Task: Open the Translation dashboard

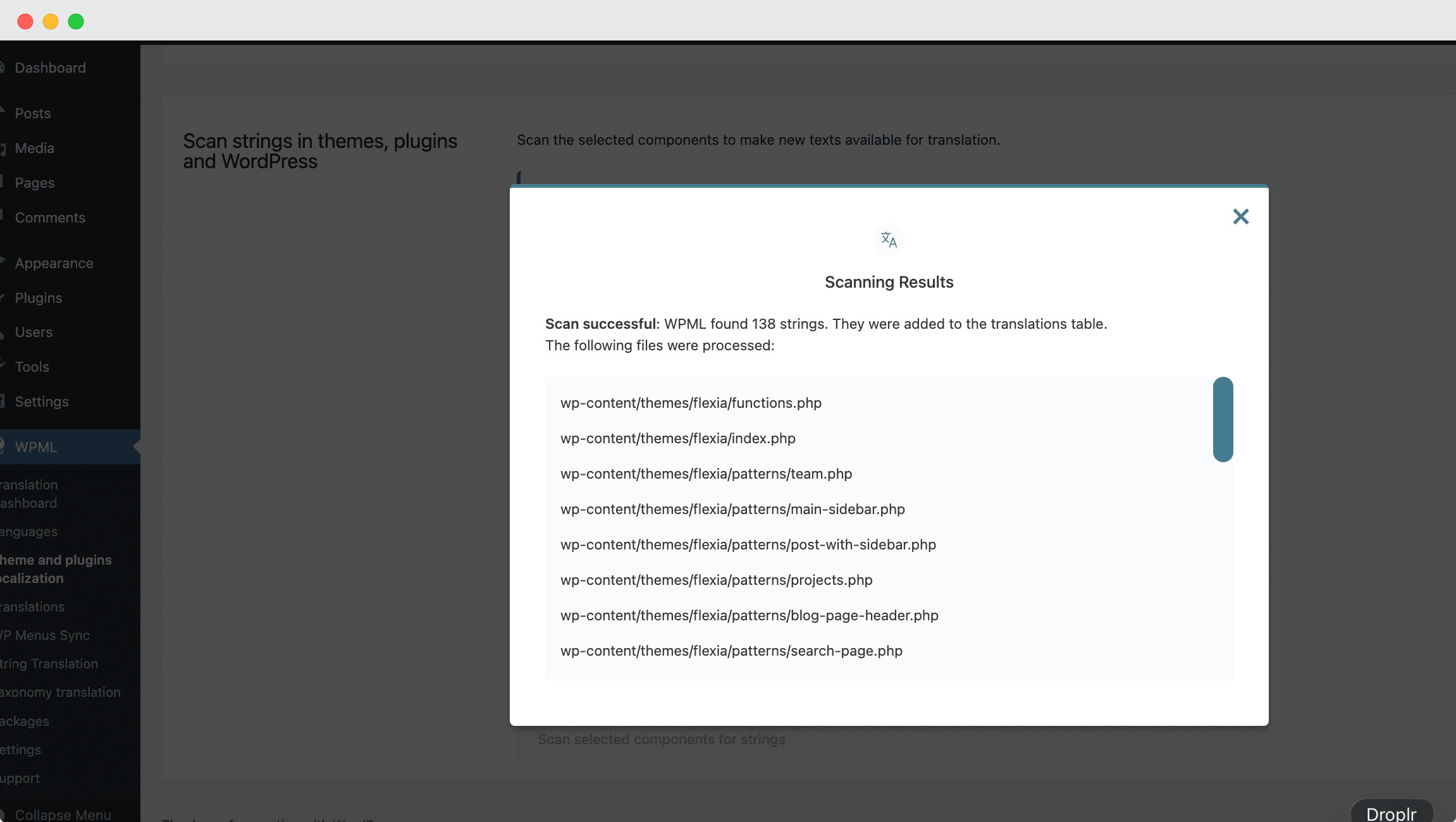Action: (x=28, y=494)
